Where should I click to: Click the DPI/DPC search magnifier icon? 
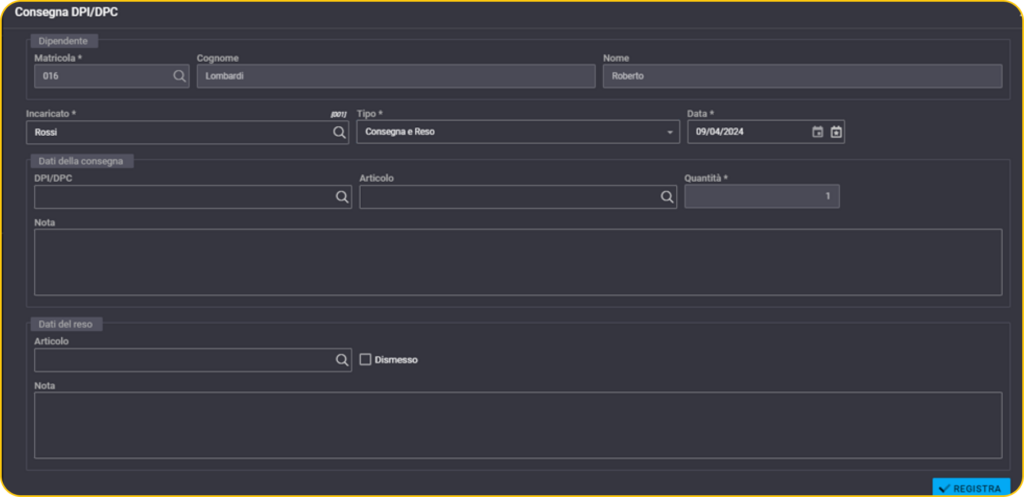(x=342, y=197)
